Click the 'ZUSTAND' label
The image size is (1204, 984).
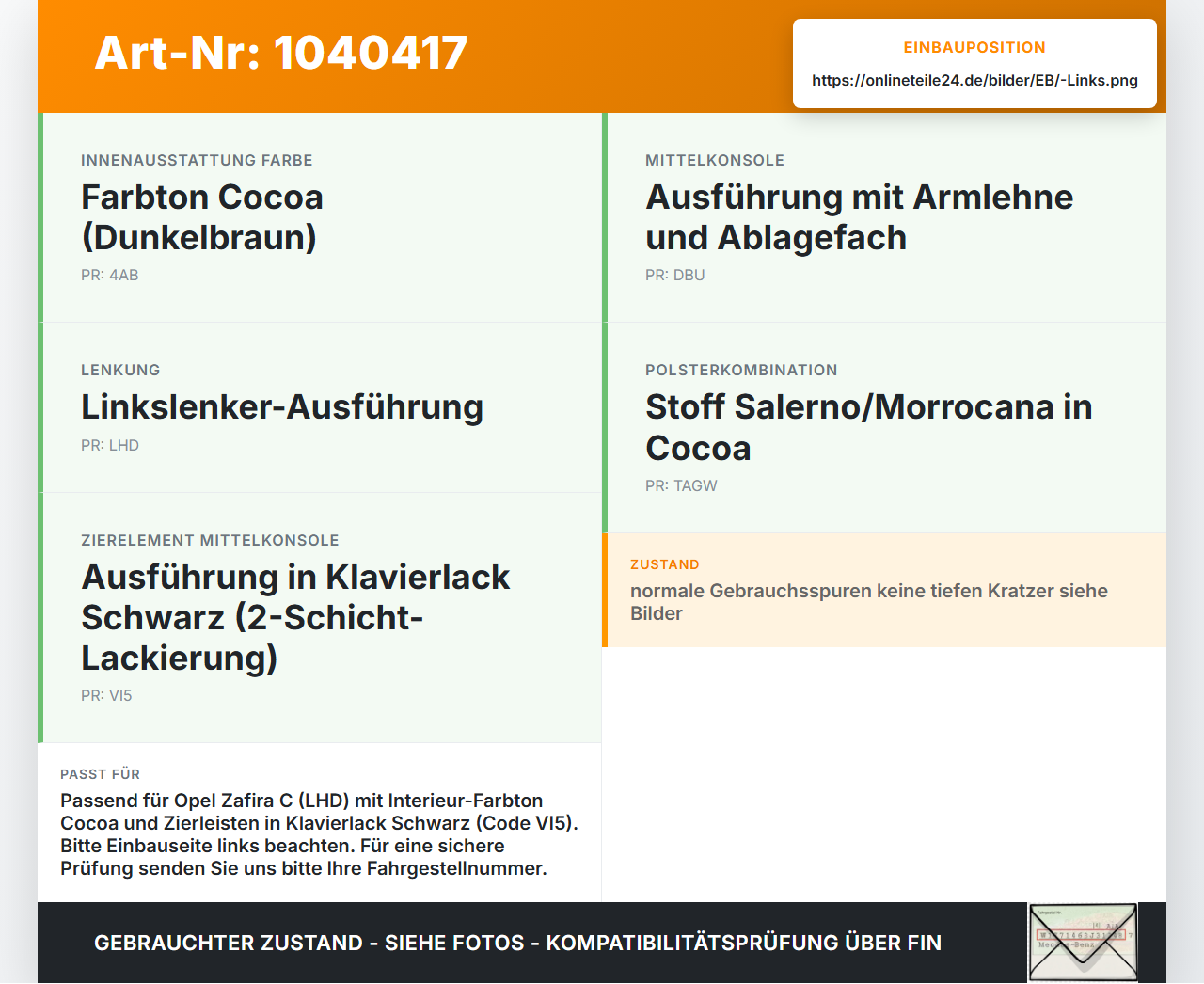(x=665, y=564)
